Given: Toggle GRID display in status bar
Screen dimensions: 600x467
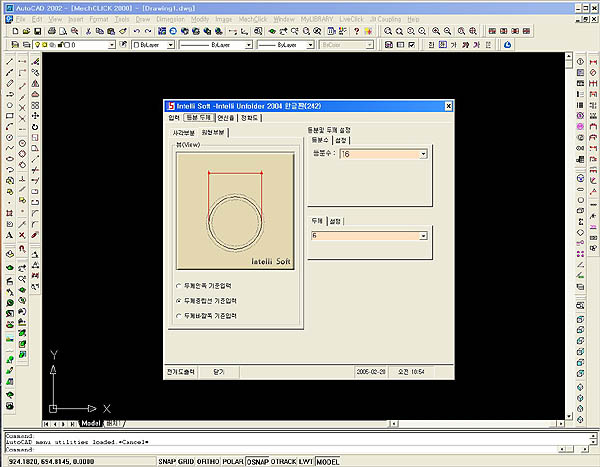Looking at the screenshot, I should (x=186, y=462).
